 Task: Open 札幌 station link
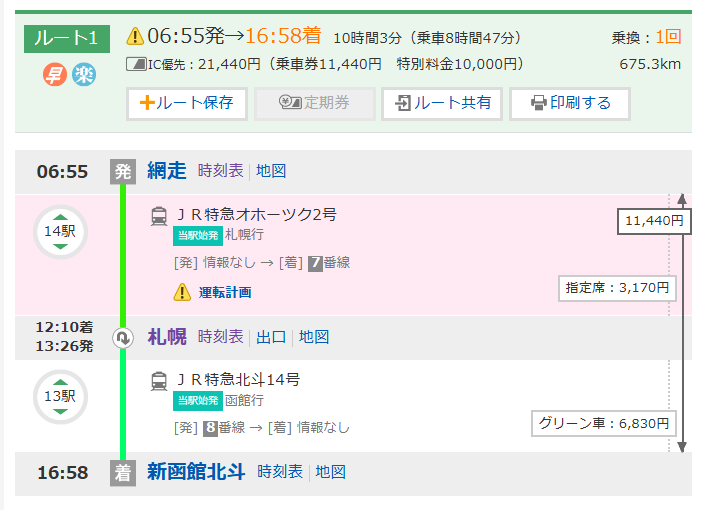(167, 337)
